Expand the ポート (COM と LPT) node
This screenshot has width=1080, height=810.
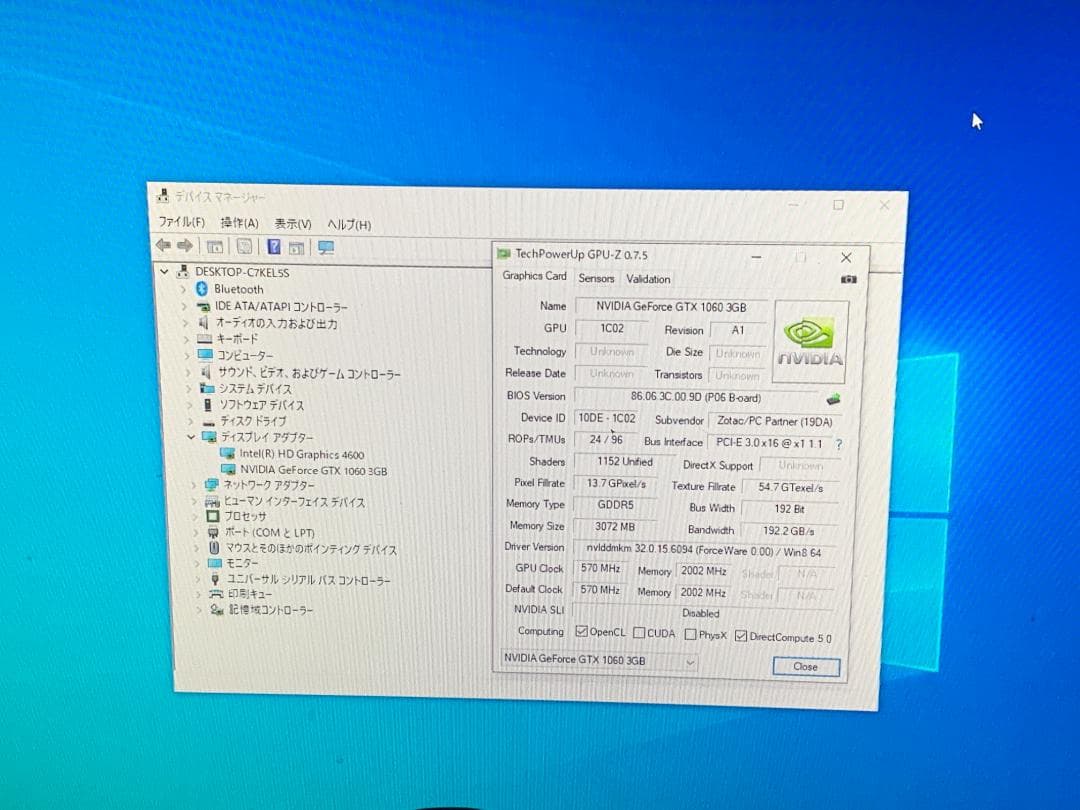tap(196, 532)
